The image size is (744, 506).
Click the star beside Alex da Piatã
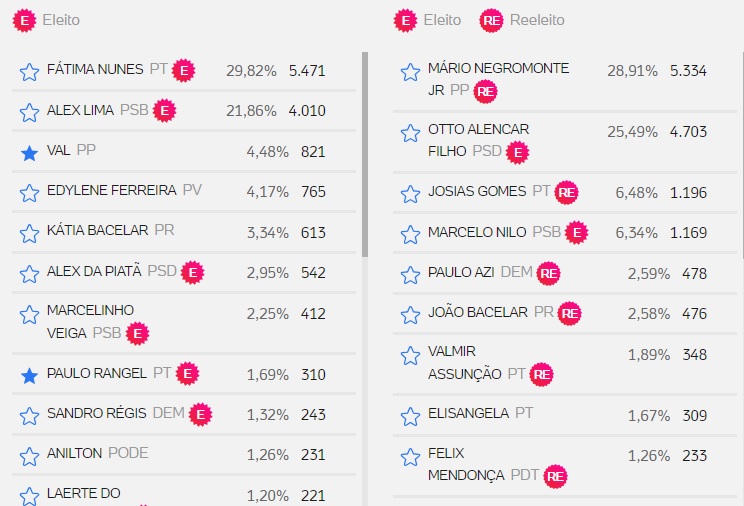29,273
